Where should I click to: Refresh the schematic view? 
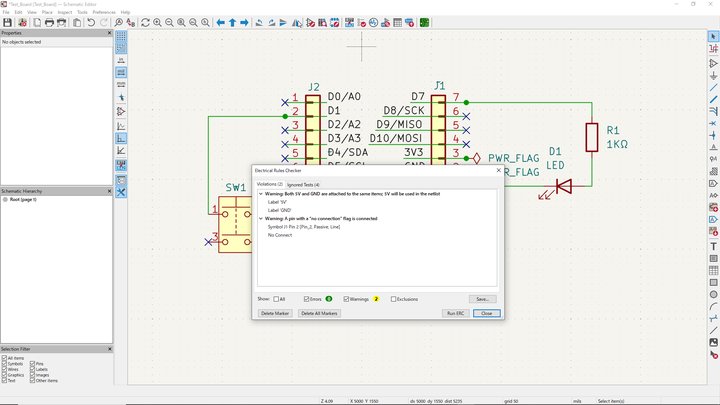tap(145, 22)
